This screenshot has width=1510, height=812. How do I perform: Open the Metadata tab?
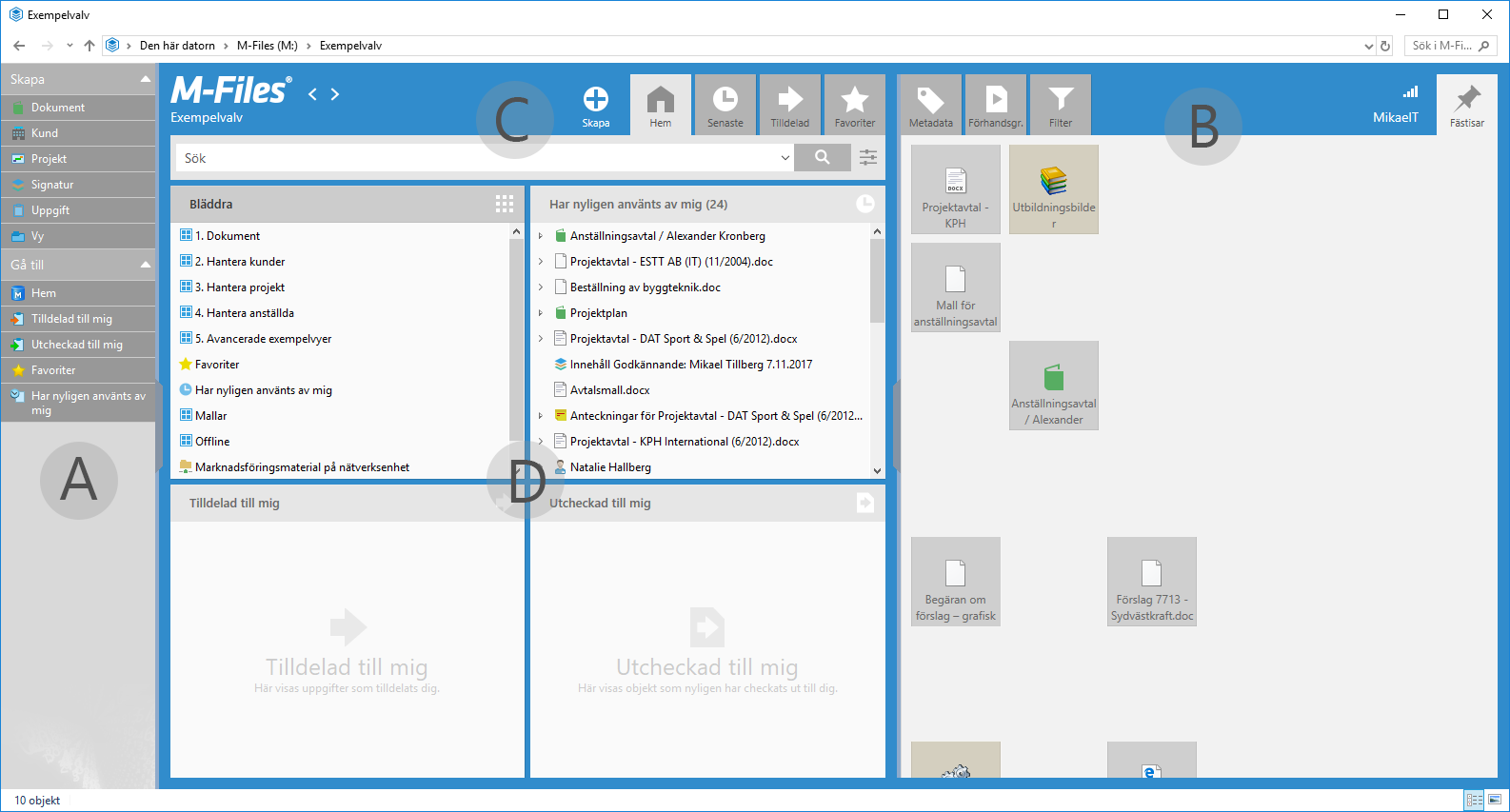tap(931, 105)
